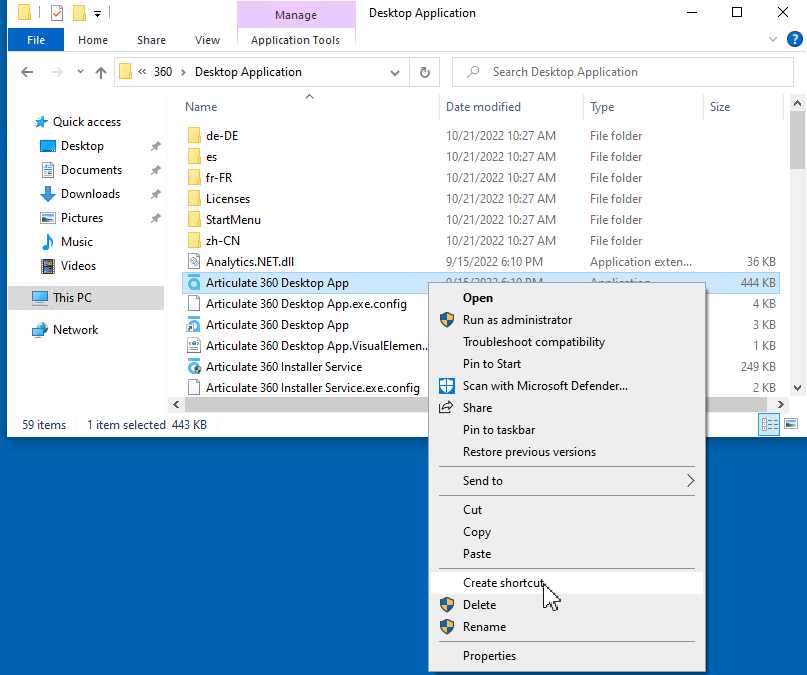Click the vertical scrollbar down arrow
Image resolution: width=807 pixels, height=675 pixels.
point(797,388)
